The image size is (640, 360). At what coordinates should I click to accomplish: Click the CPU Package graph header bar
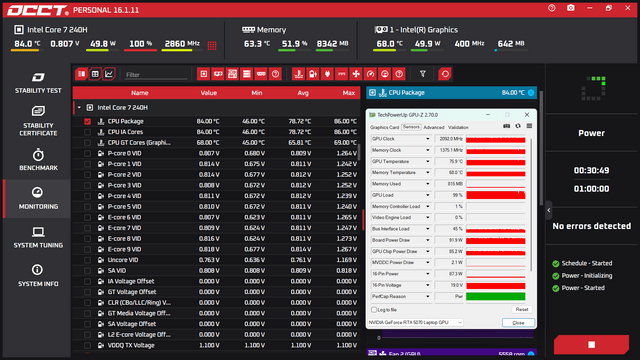(x=451, y=93)
